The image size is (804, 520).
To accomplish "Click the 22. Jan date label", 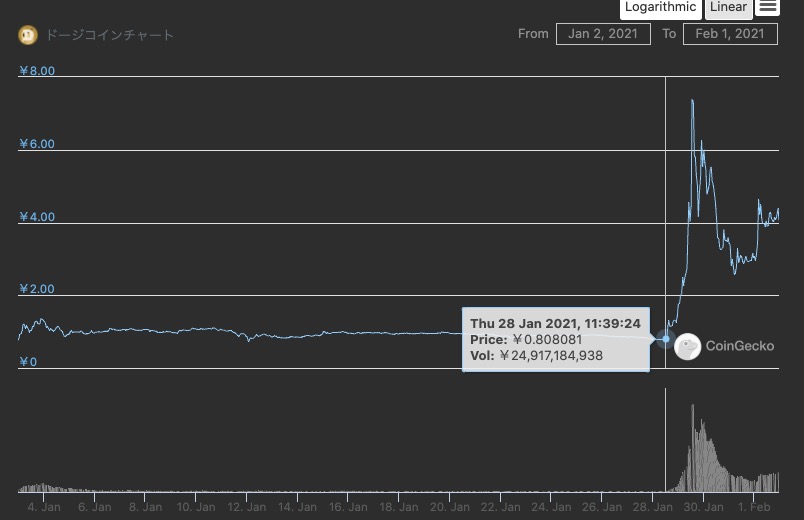I will point(500,507).
